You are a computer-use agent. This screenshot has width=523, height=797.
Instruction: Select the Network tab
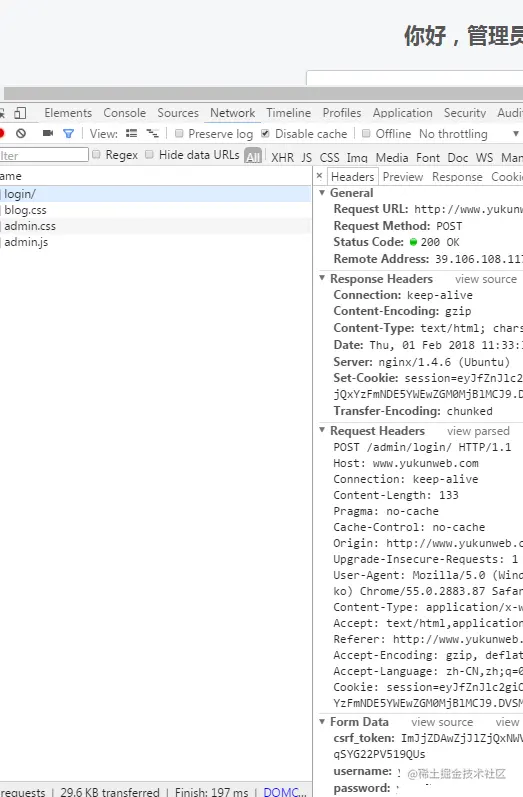233,113
